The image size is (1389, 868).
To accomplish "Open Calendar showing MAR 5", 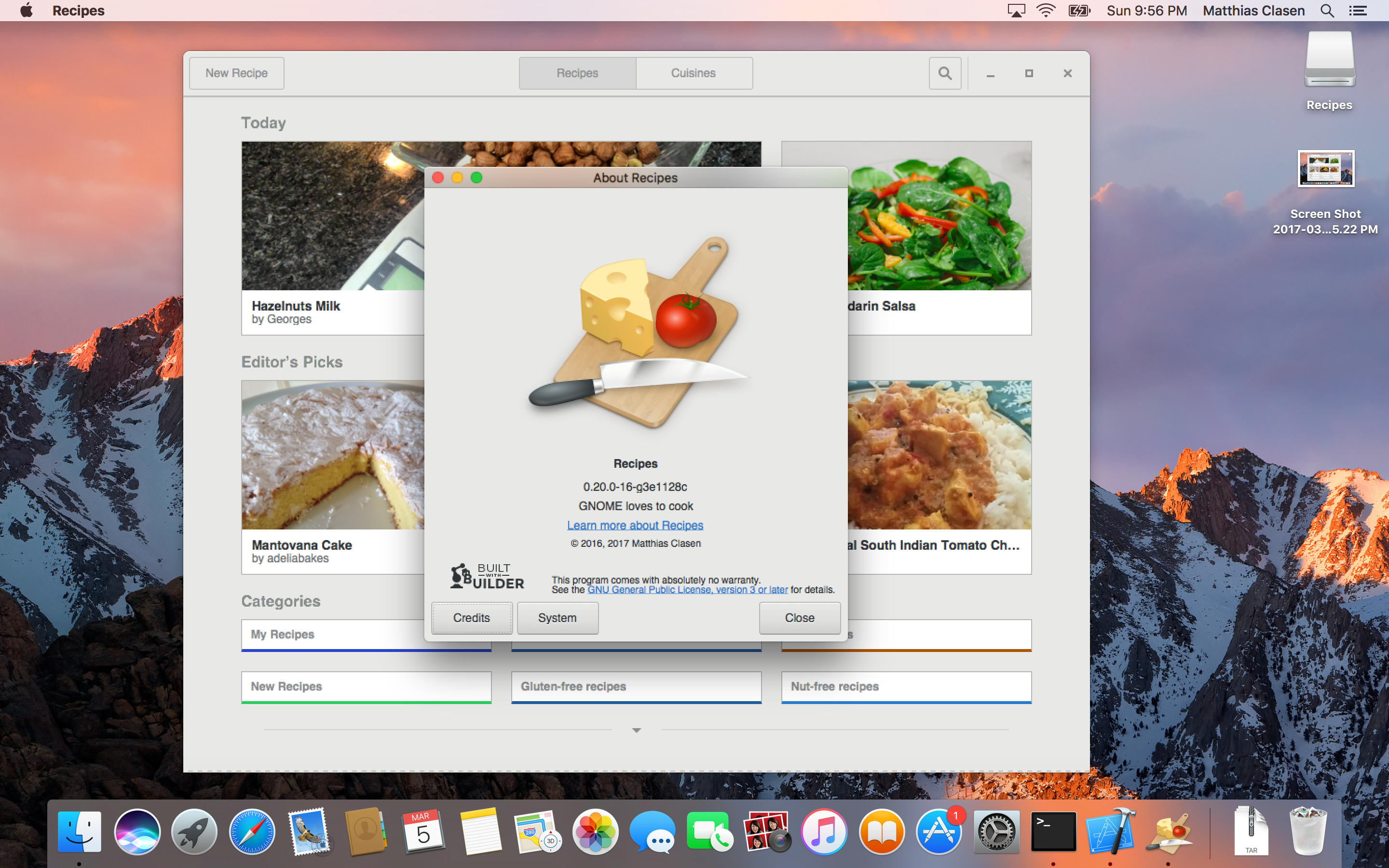I will point(423,831).
